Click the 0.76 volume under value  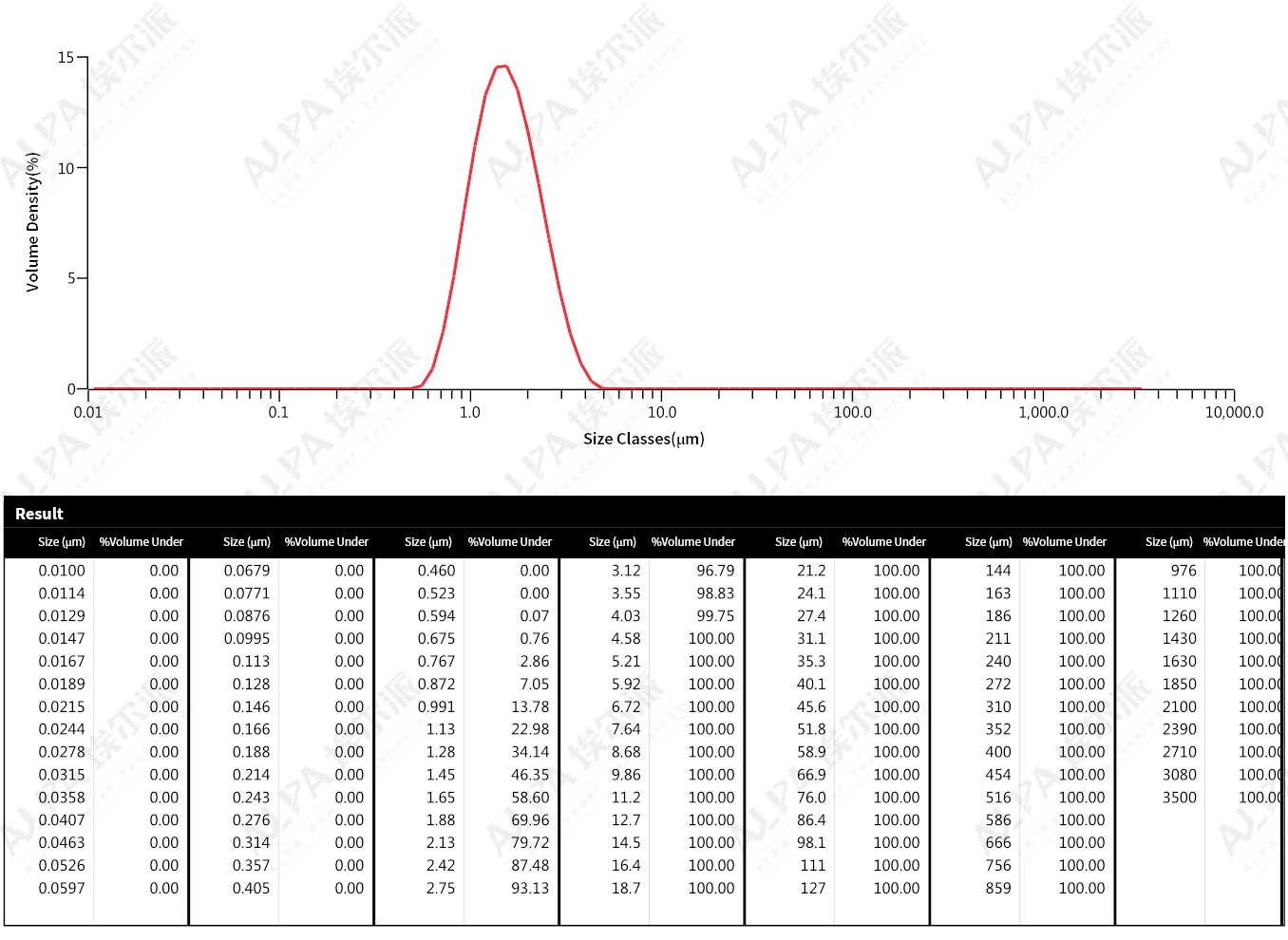[x=535, y=639]
